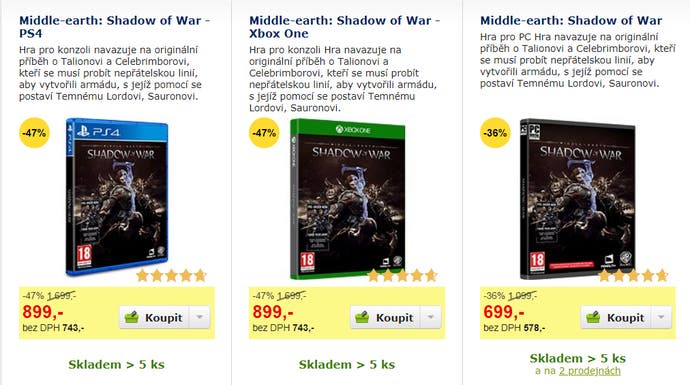Click Skladem > 5 ks under PS4 version

(116, 365)
